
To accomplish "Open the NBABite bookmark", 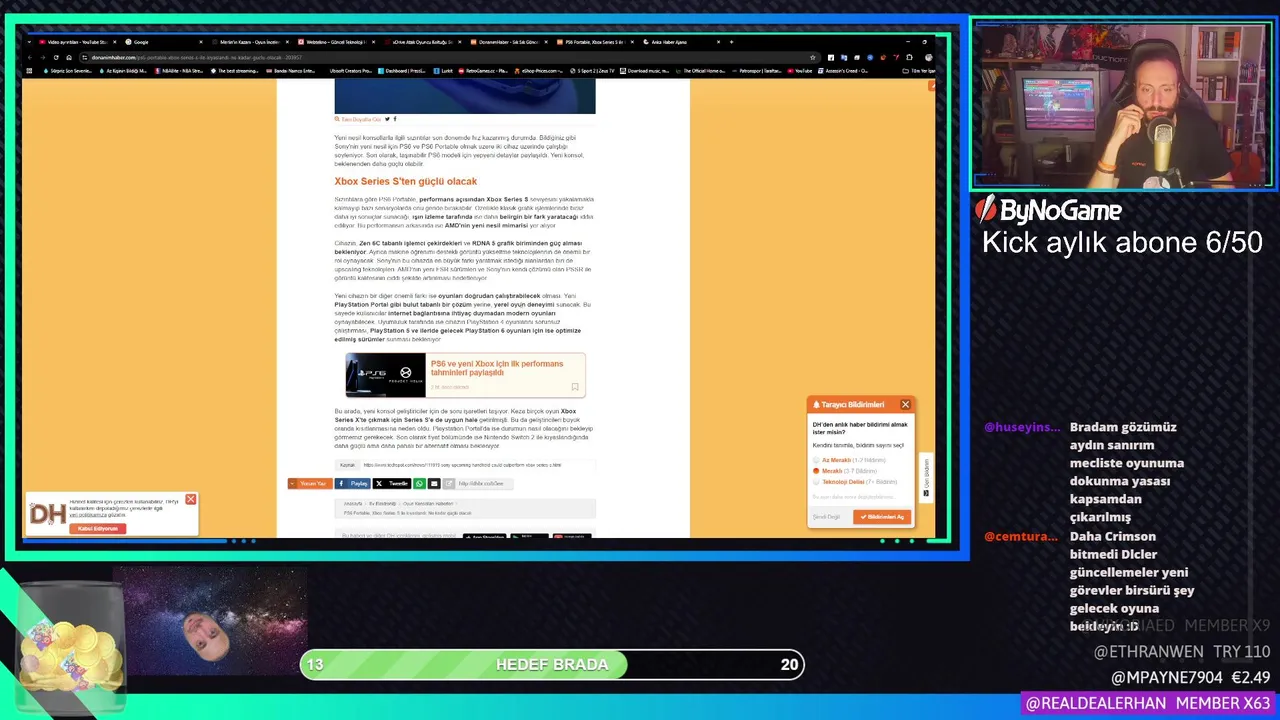I will [x=181, y=71].
